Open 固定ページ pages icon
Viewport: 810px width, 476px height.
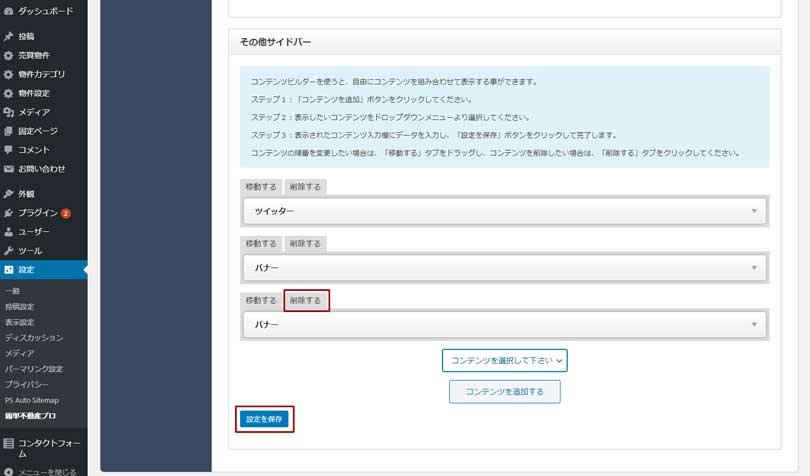(9, 131)
